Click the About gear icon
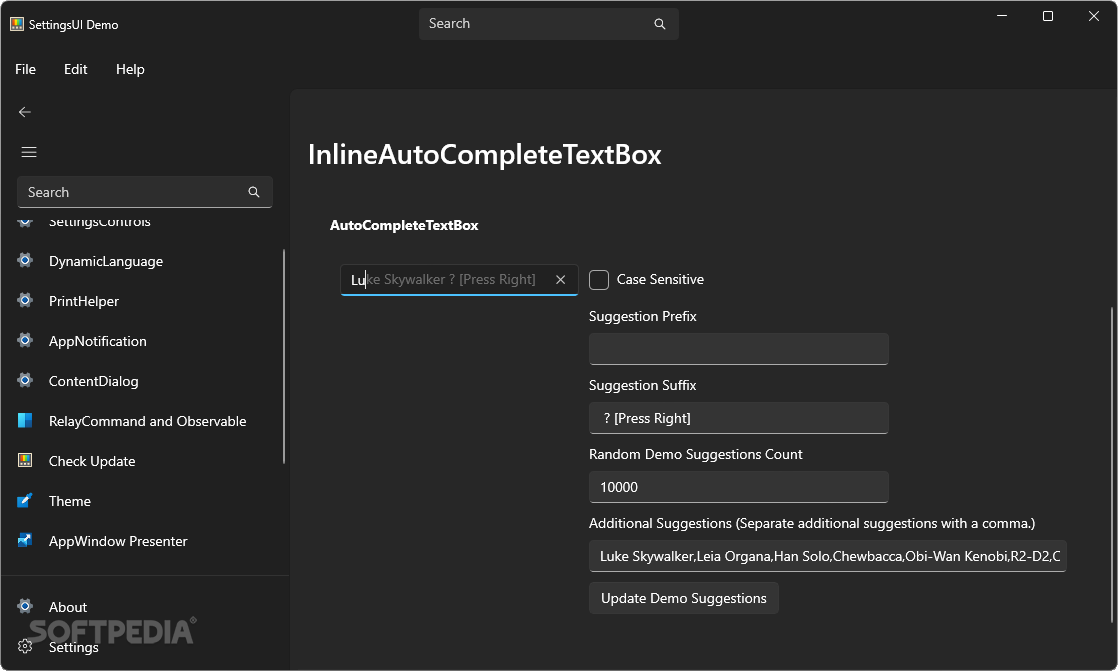 25,606
